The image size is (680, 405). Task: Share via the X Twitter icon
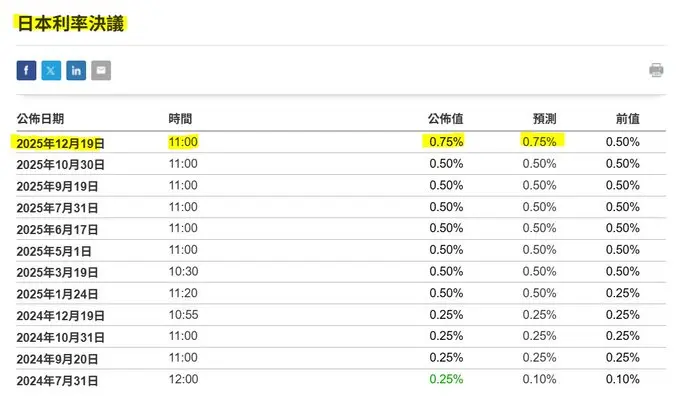51,70
